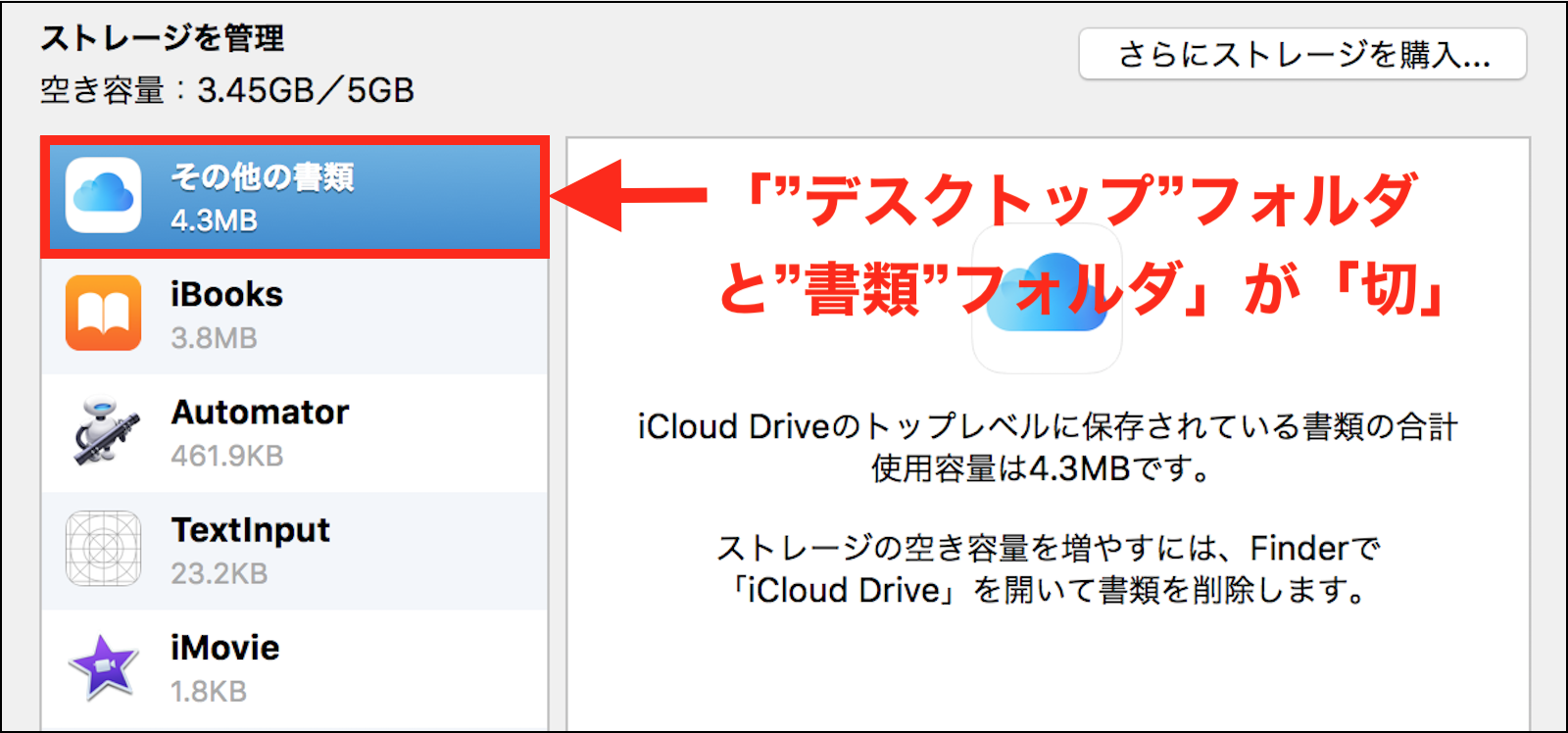Click the 3.8MB size under iBooks

214,338
